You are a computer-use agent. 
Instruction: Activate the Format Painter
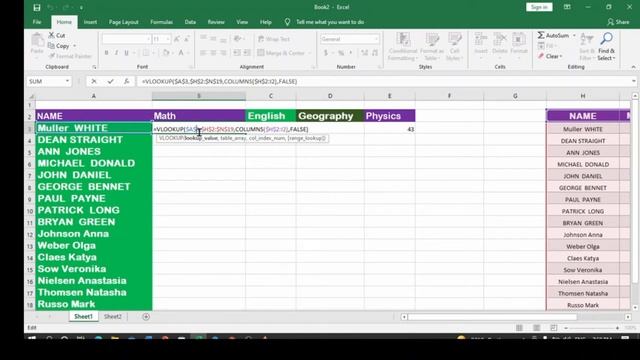pos(70,56)
